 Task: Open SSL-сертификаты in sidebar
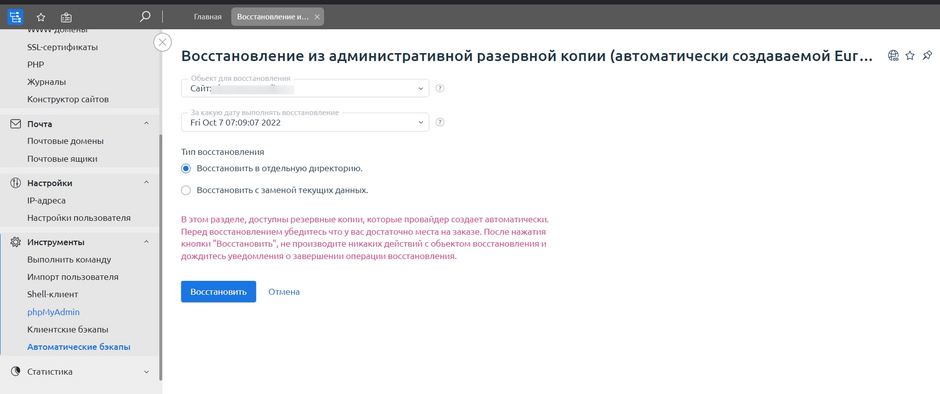(62, 47)
